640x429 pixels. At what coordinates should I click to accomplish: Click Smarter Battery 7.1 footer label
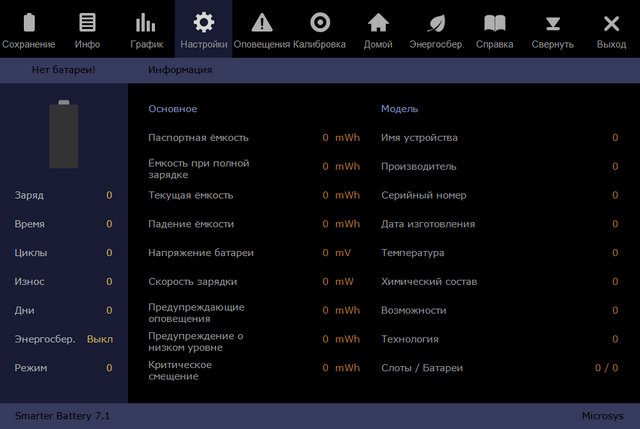pyautogui.click(x=62, y=414)
